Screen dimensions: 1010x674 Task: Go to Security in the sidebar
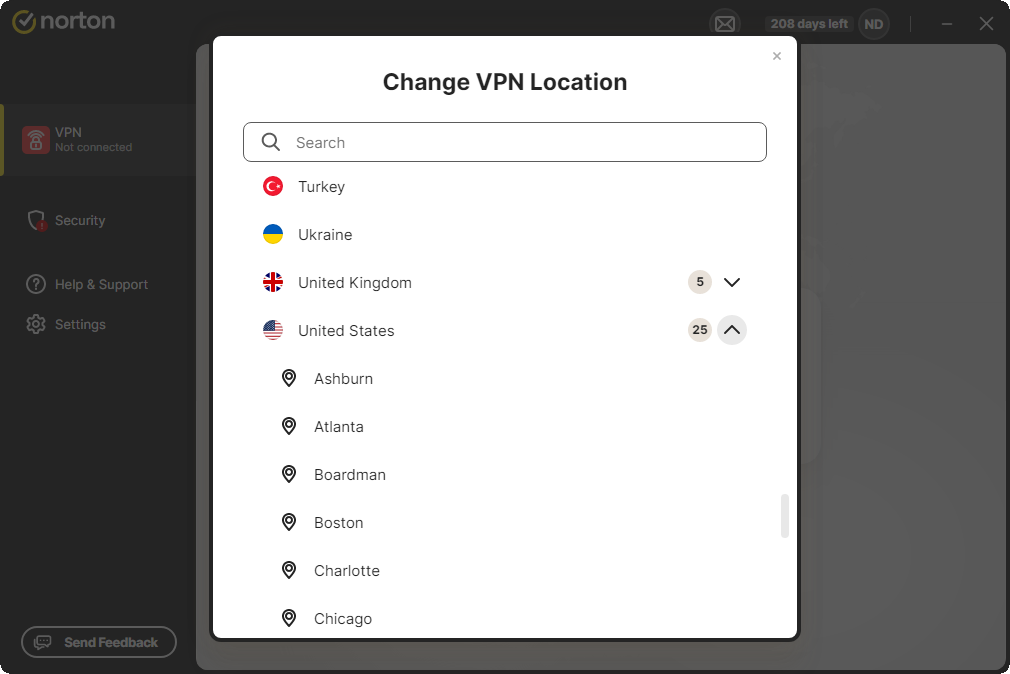pos(80,221)
